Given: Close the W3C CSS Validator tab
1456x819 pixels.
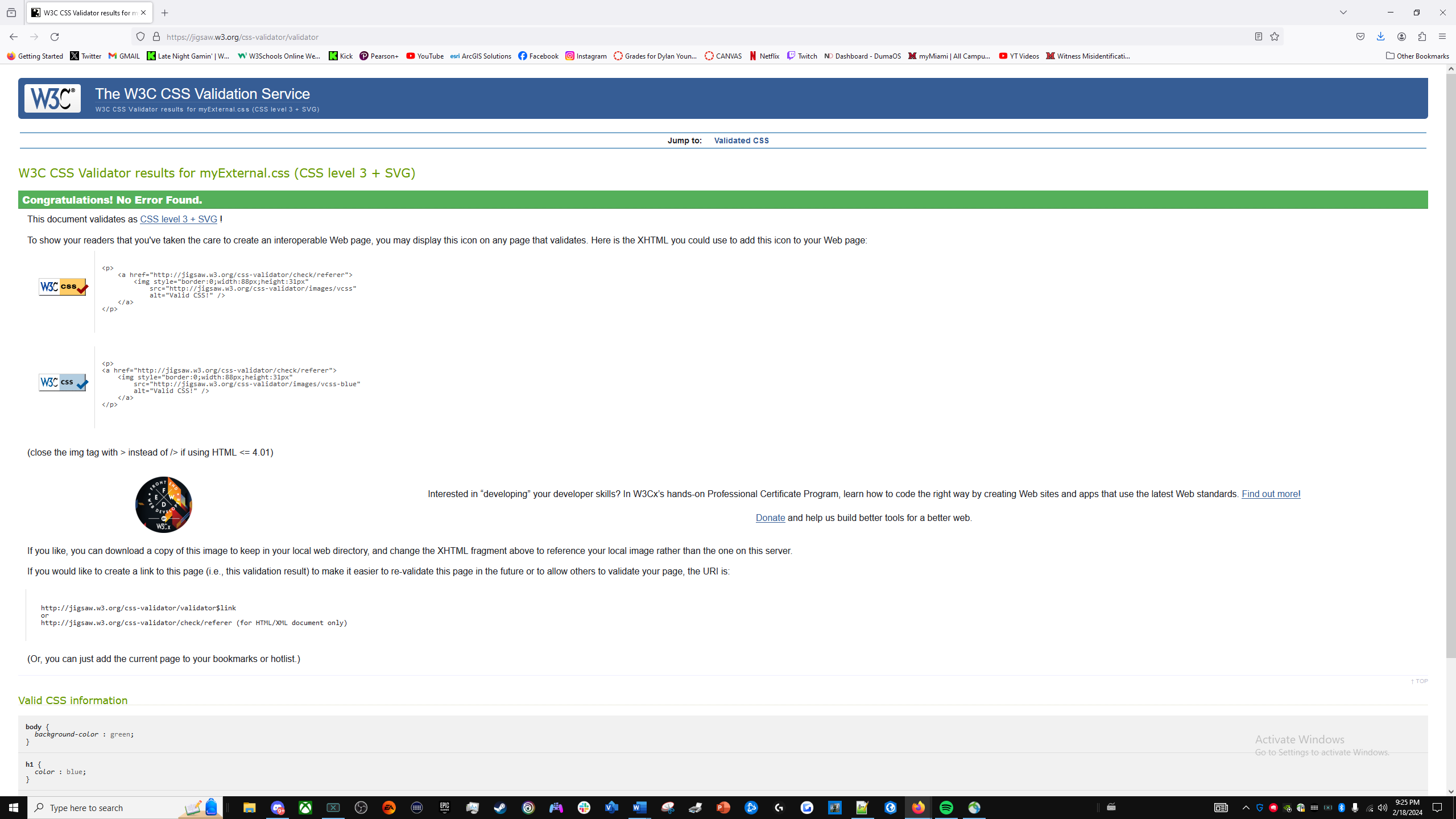Looking at the screenshot, I should click(x=143, y=13).
